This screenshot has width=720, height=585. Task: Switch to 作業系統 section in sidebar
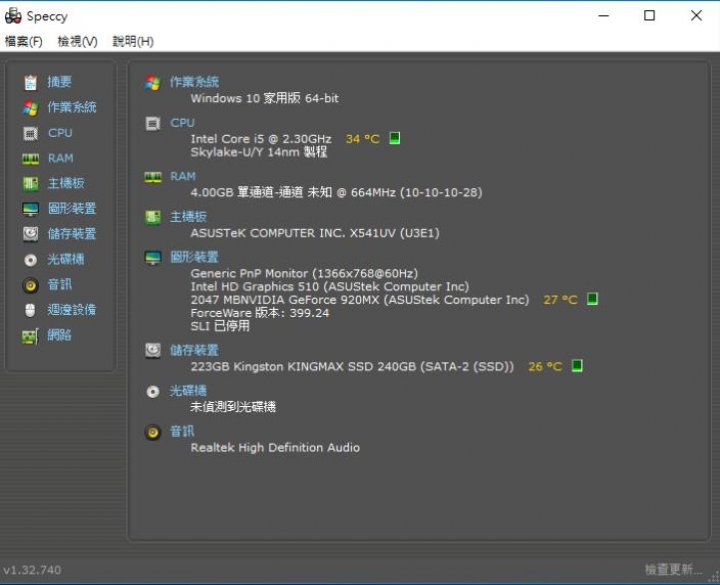(72, 107)
